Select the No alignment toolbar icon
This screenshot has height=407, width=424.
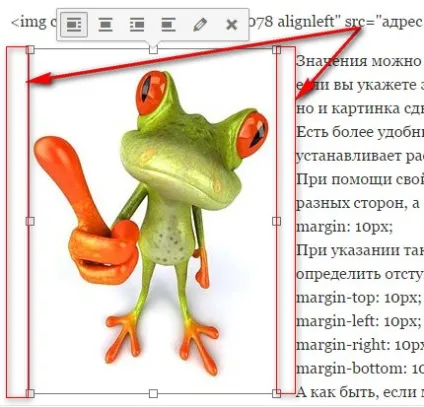tap(168, 25)
